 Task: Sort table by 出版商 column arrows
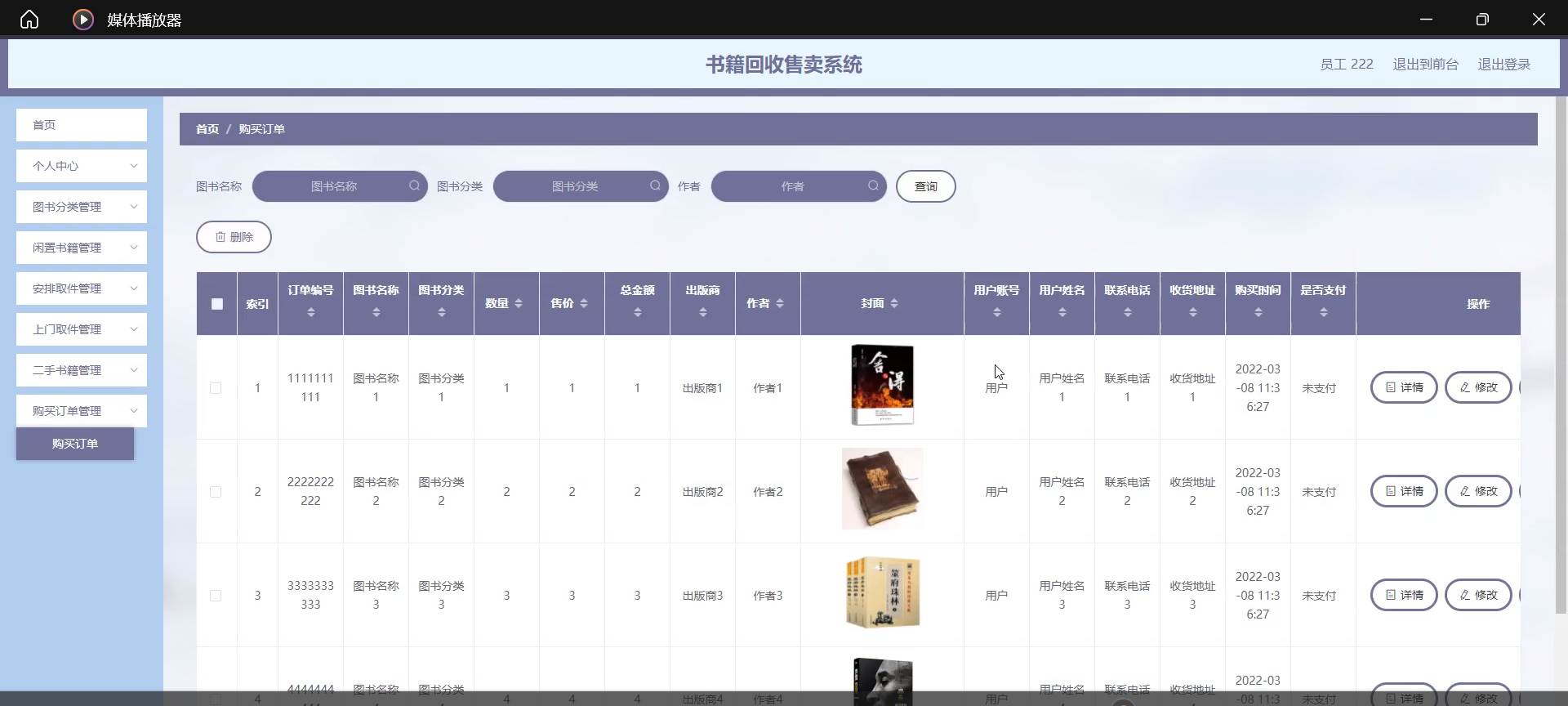pyautogui.click(x=702, y=312)
